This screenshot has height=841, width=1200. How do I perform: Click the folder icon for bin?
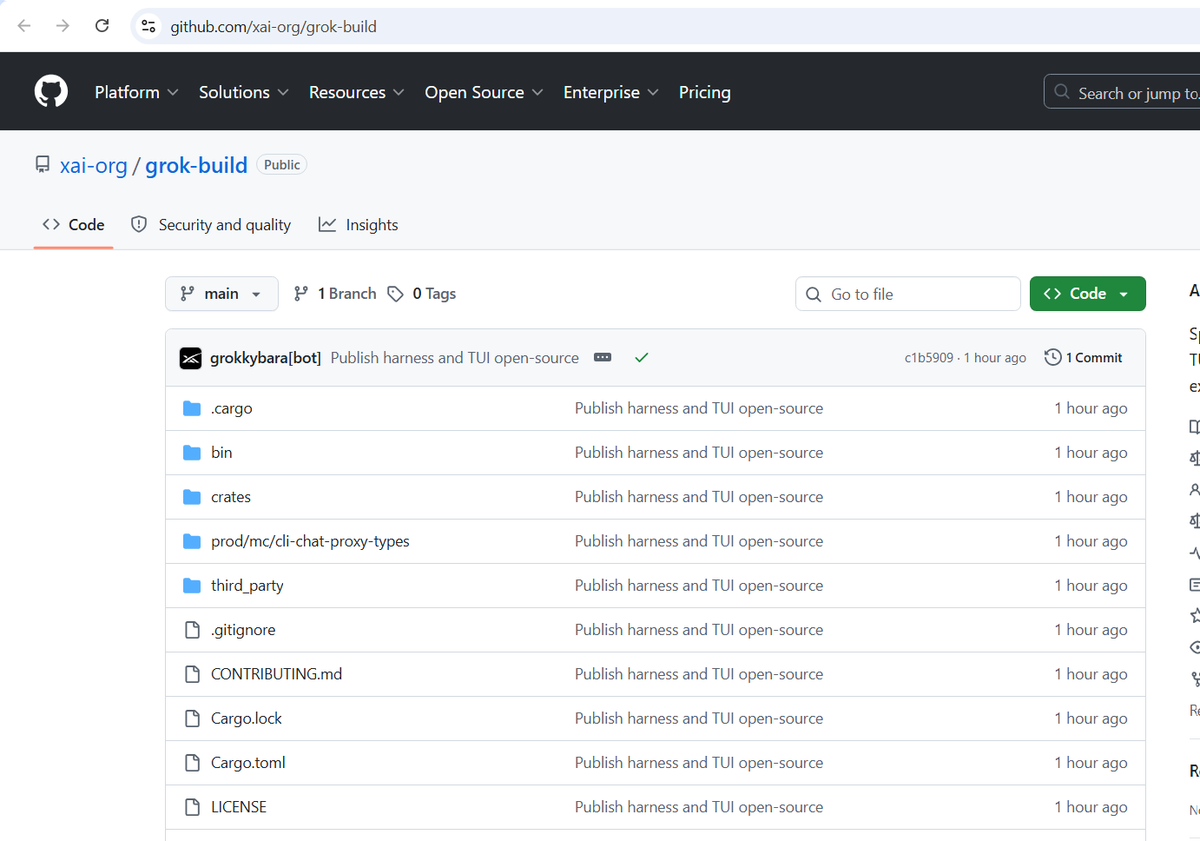[192, 453]
